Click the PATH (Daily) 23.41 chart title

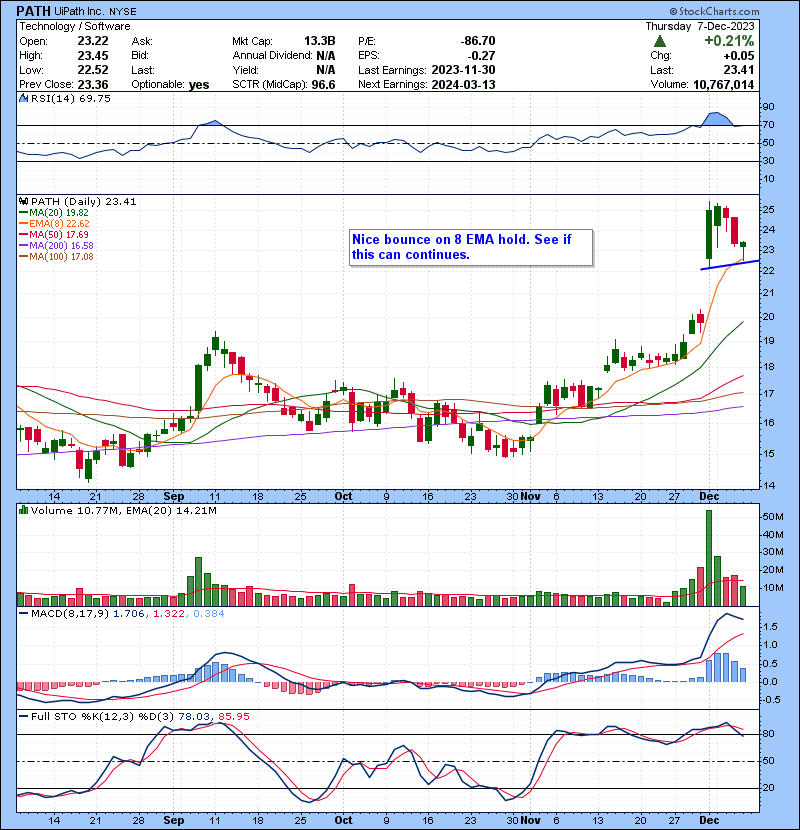[84, 202]
